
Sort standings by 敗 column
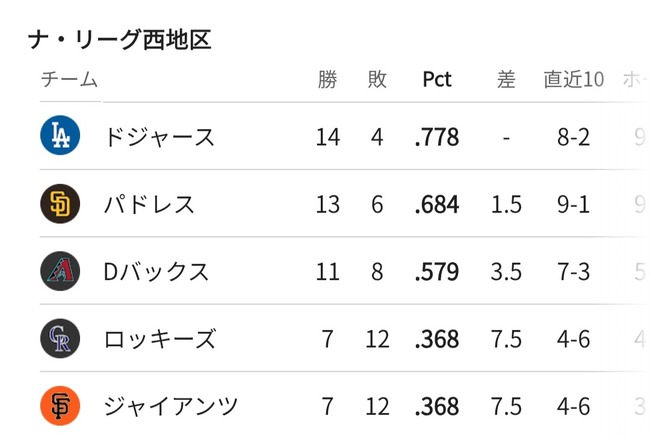[377, 79]
